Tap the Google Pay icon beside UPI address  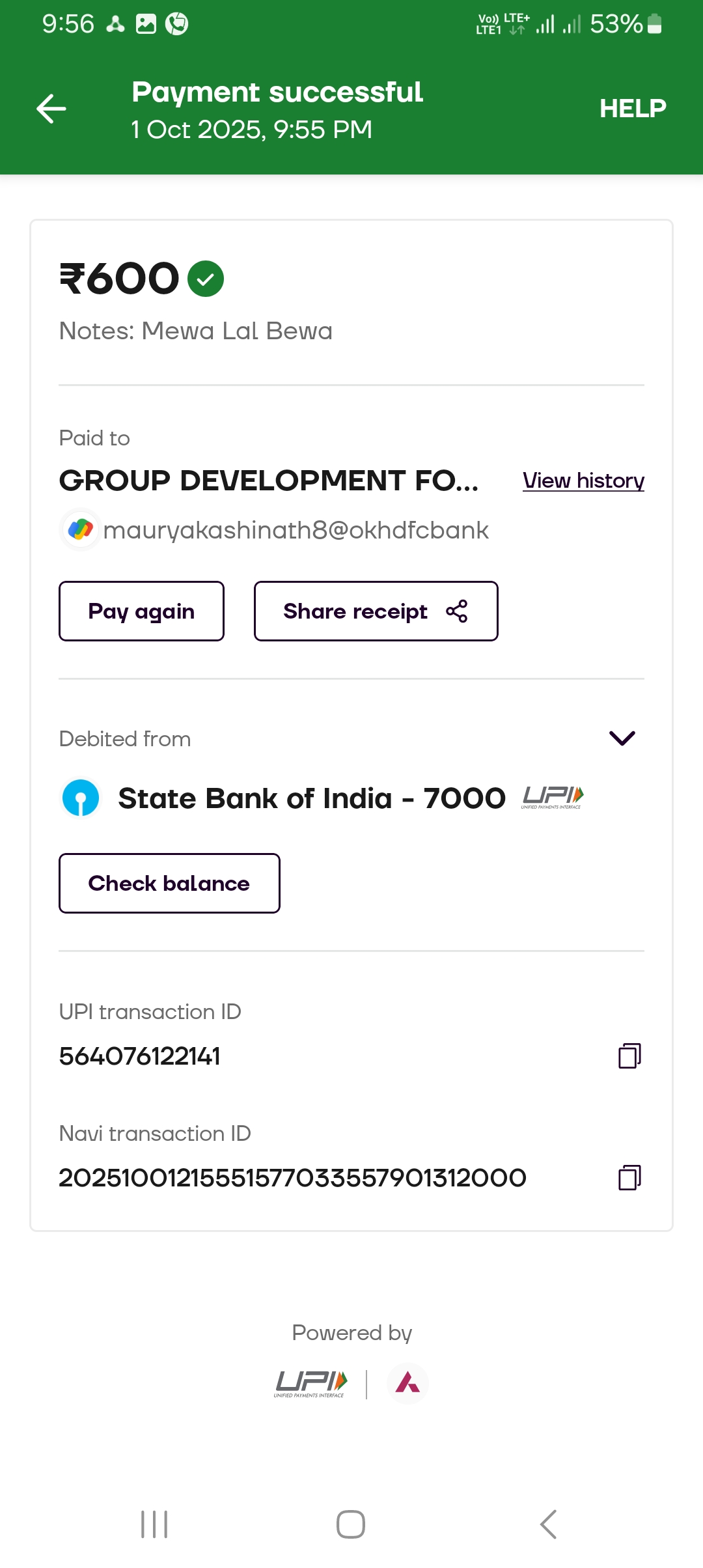point(81,529)
